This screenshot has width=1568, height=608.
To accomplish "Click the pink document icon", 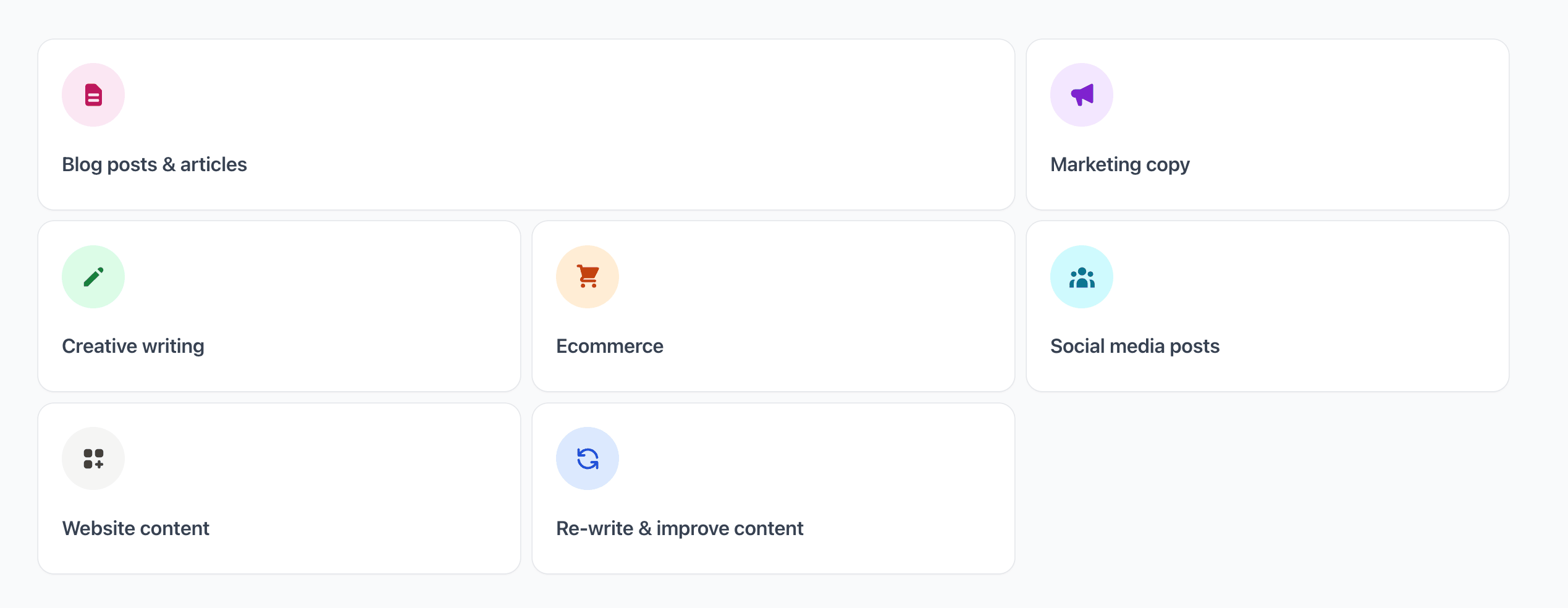I will click(93, 95).
